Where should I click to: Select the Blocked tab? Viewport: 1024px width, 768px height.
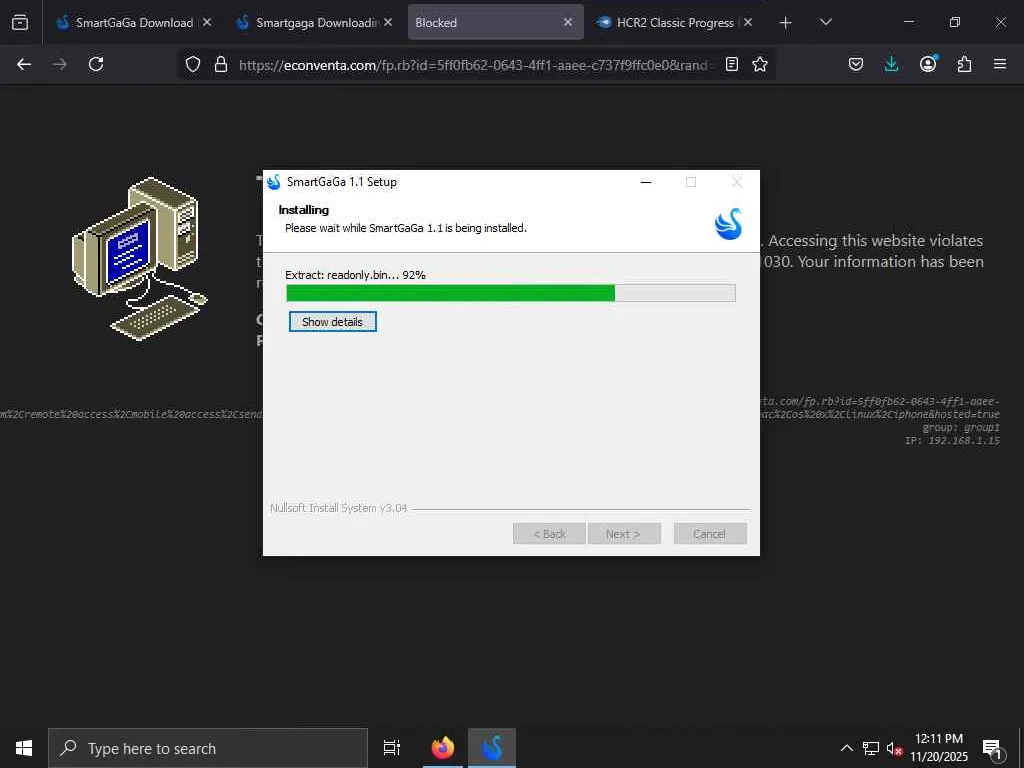(496, 22)
